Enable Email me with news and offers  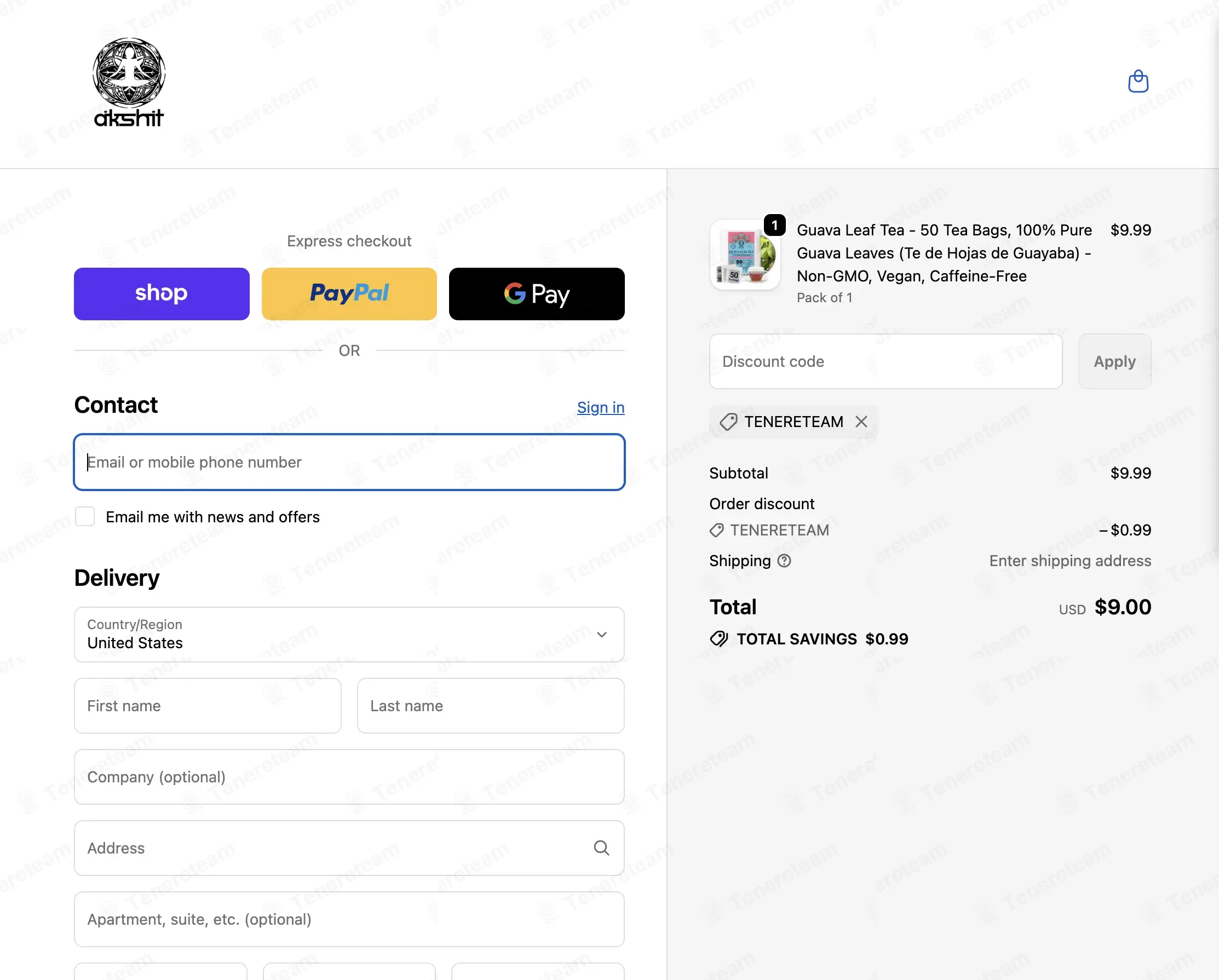point(85,517)
